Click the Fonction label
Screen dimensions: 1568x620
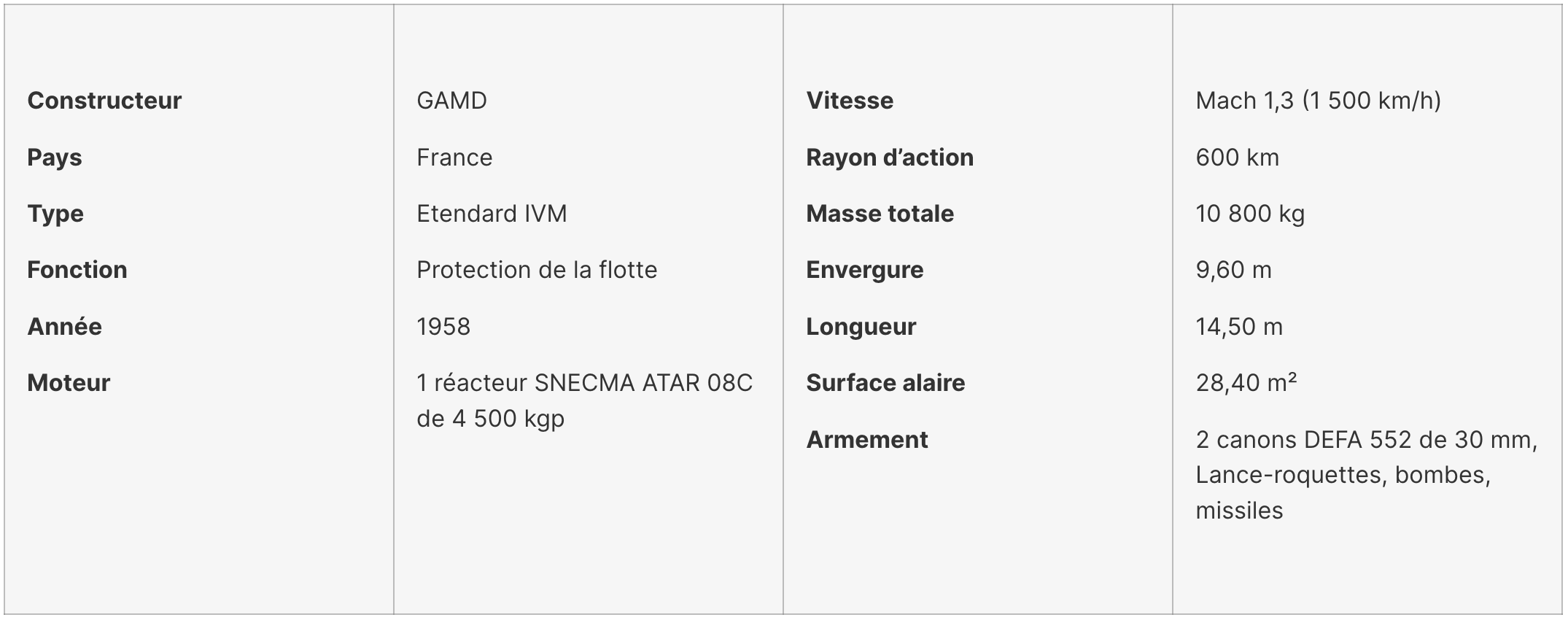pyautogui.click(x=77, y=270)
